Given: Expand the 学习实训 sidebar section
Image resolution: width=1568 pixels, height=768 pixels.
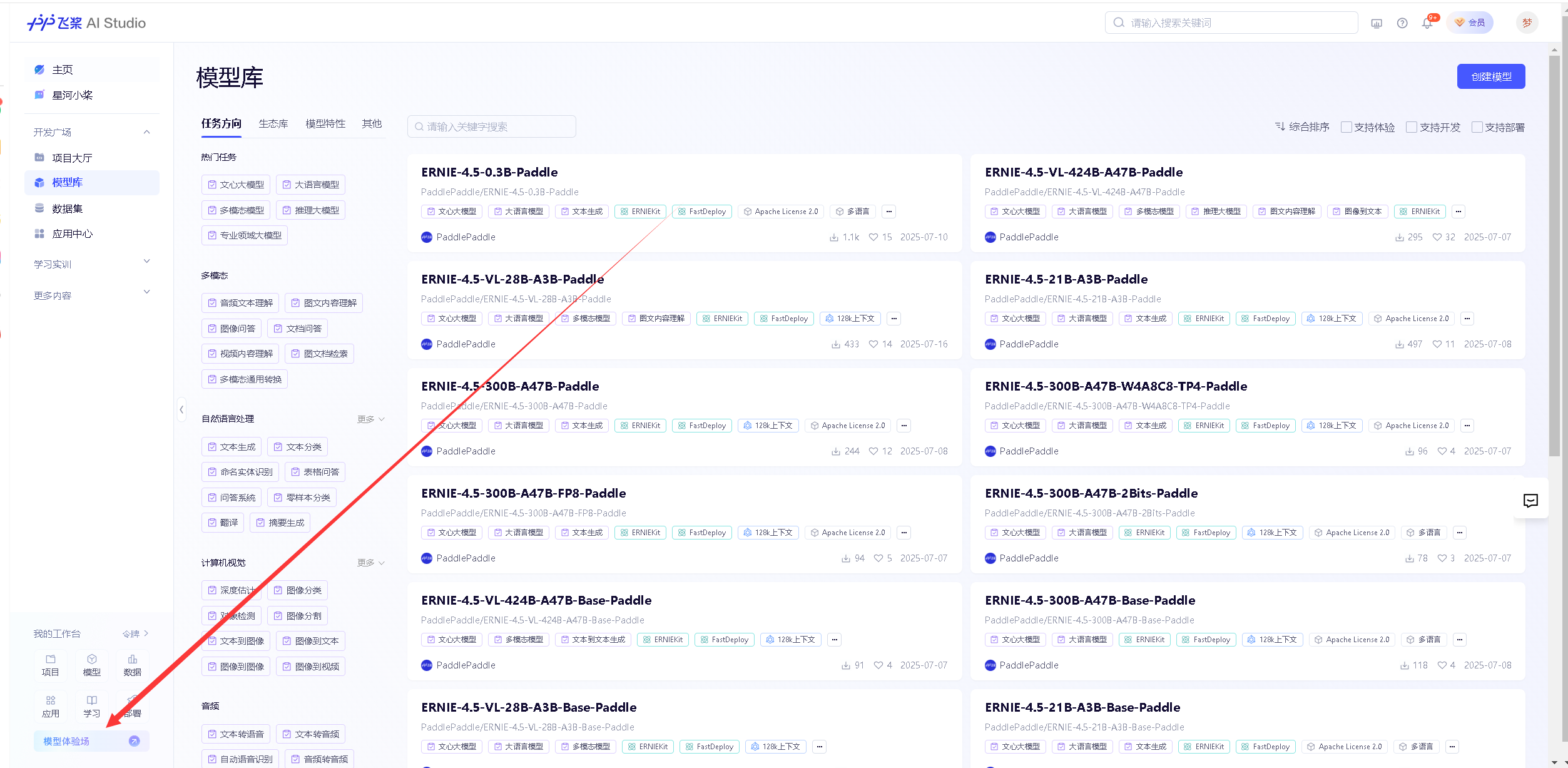Looking at the screenshot, I should coord(147,261).
